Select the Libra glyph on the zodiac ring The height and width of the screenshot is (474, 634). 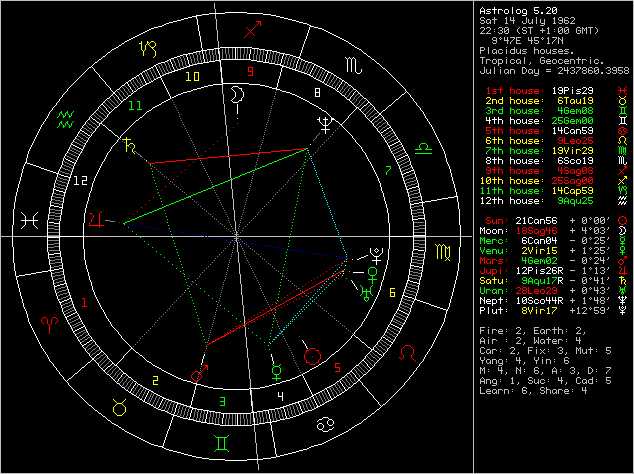point(423,148)
